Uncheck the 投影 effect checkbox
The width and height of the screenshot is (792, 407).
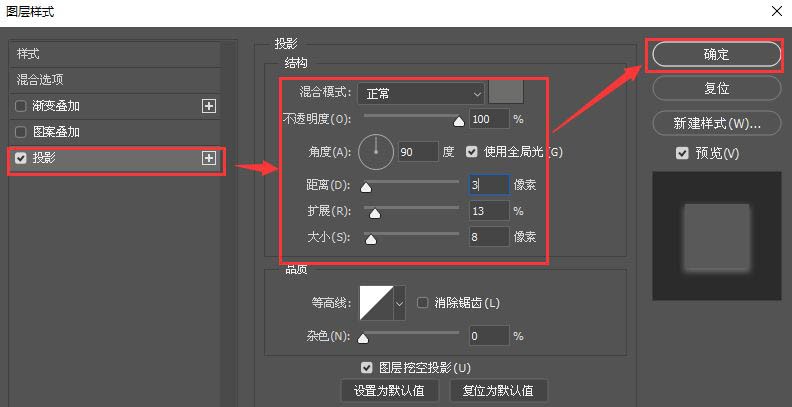tap(21, 158)
